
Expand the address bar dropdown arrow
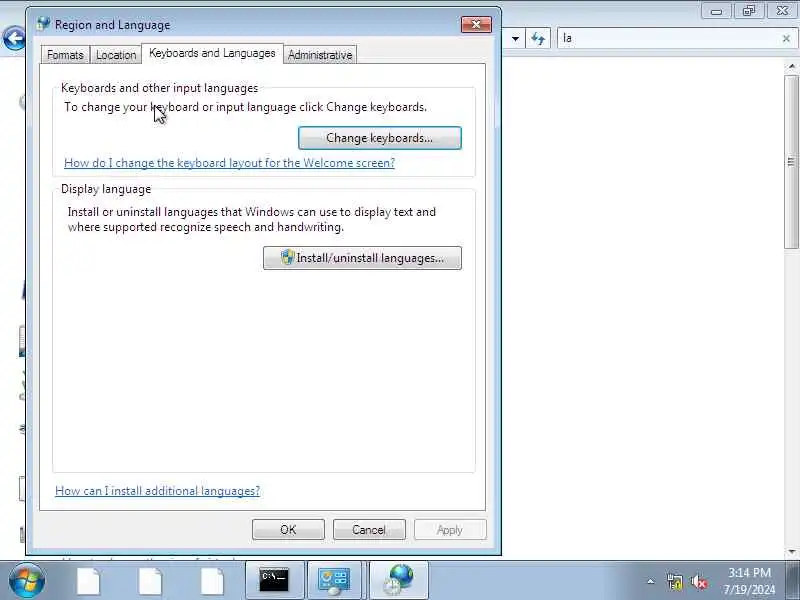515,38
